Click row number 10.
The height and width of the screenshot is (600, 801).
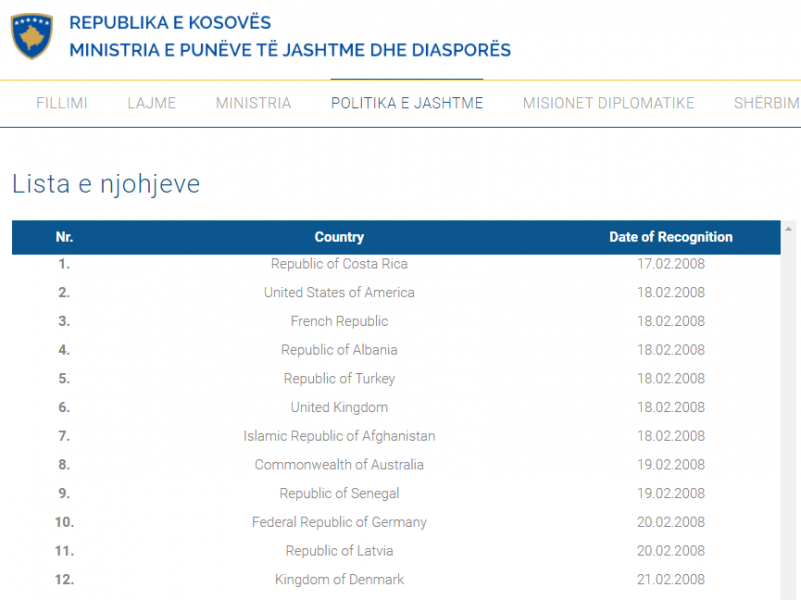(64, 522)
